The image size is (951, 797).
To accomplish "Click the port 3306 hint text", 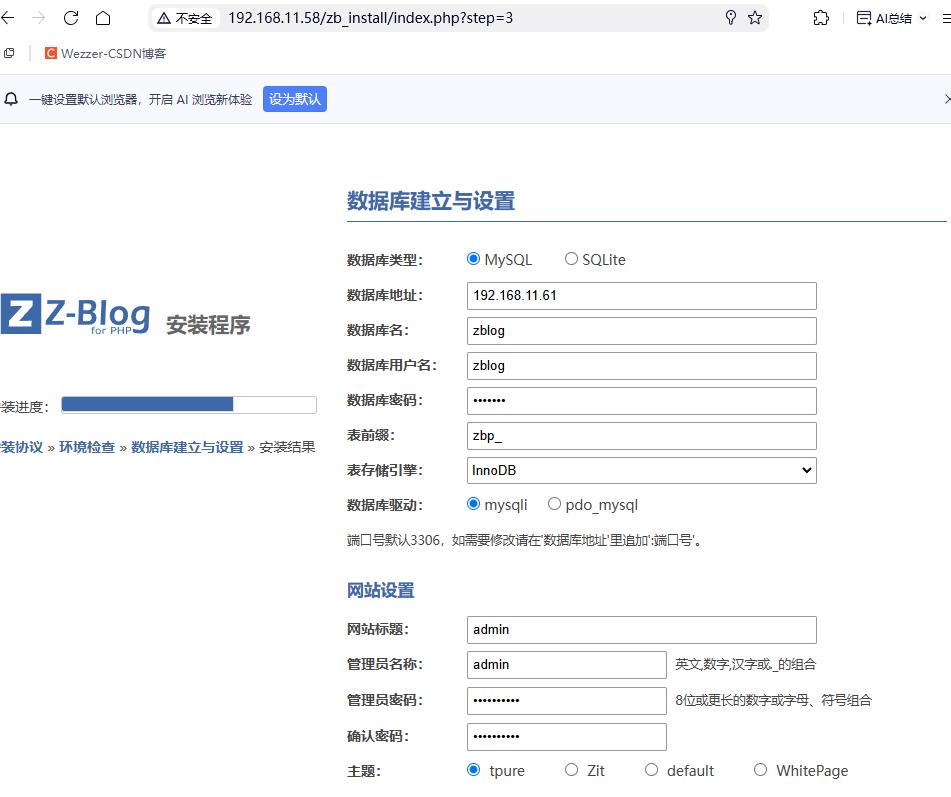I will pos(525,540).
